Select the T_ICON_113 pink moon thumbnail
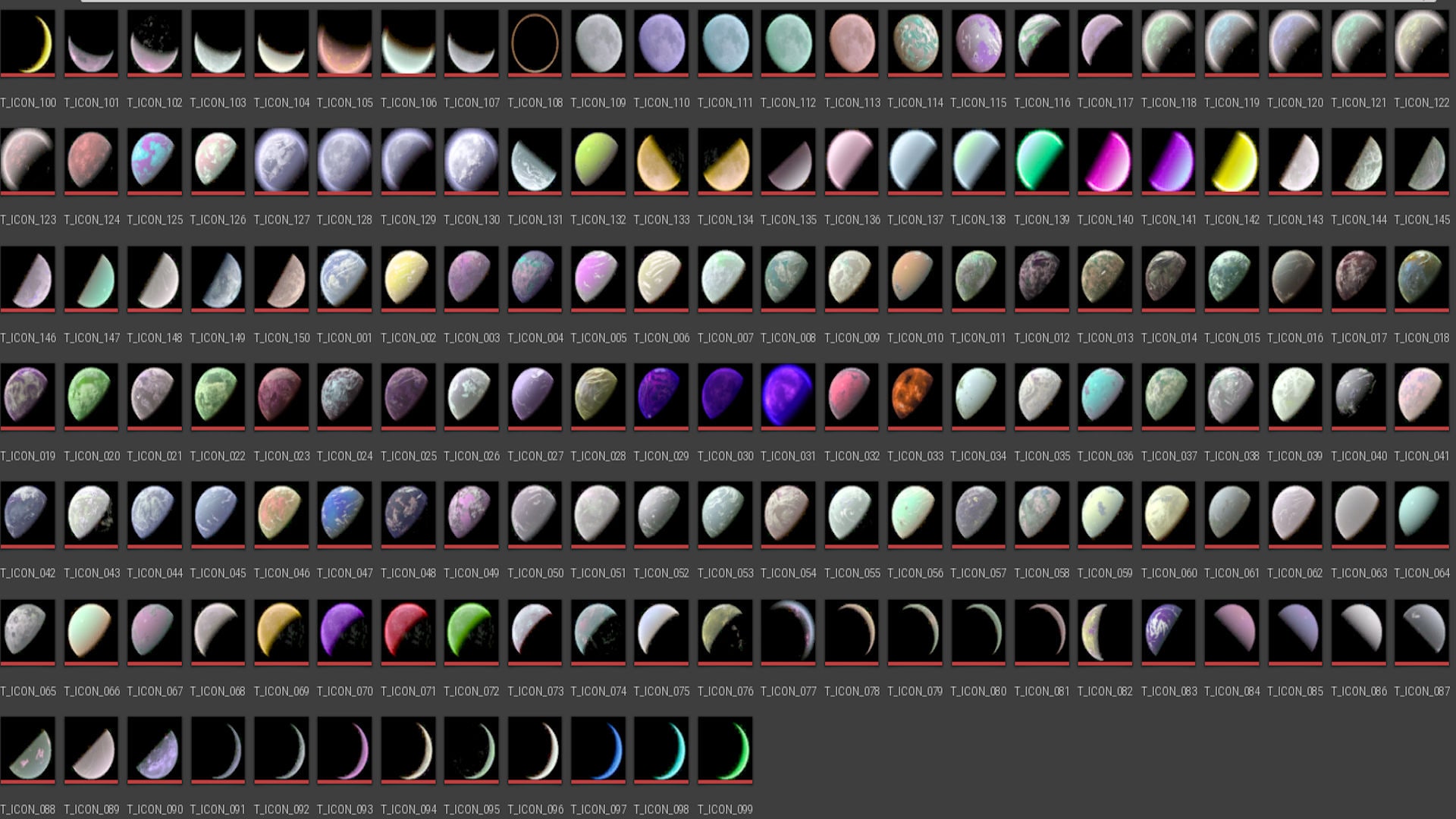The width and height of the screenshot is (1456, 819). [x=852, y=42]
